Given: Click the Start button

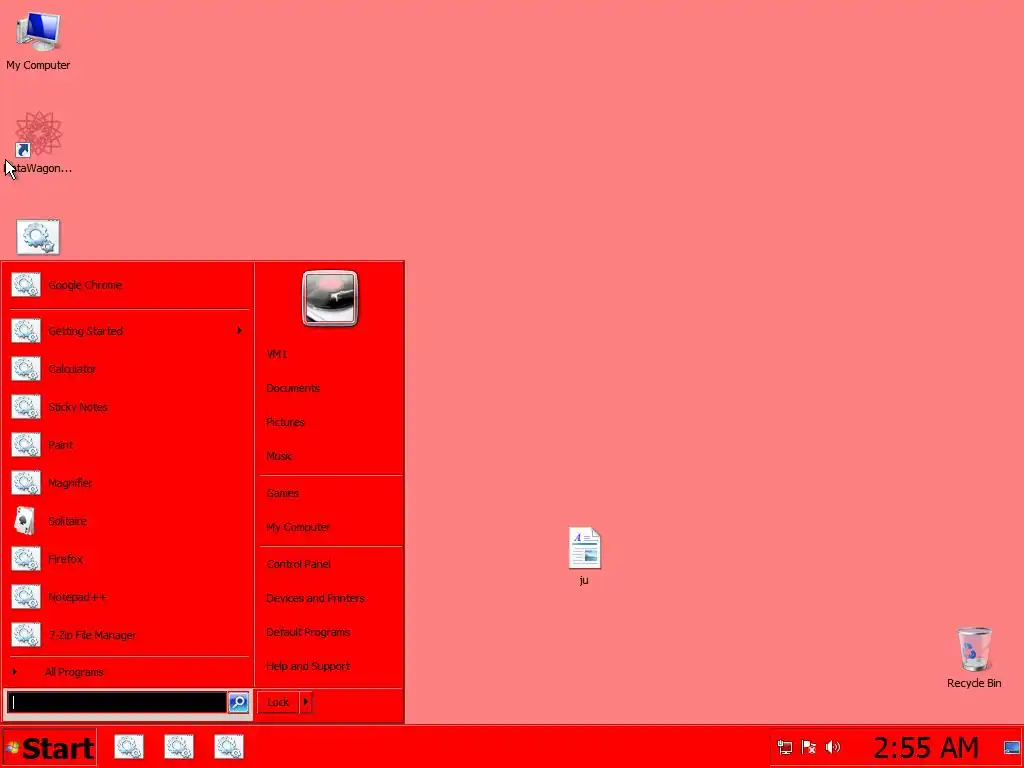Looking at the screenshot, I should [x=49, y=748].
